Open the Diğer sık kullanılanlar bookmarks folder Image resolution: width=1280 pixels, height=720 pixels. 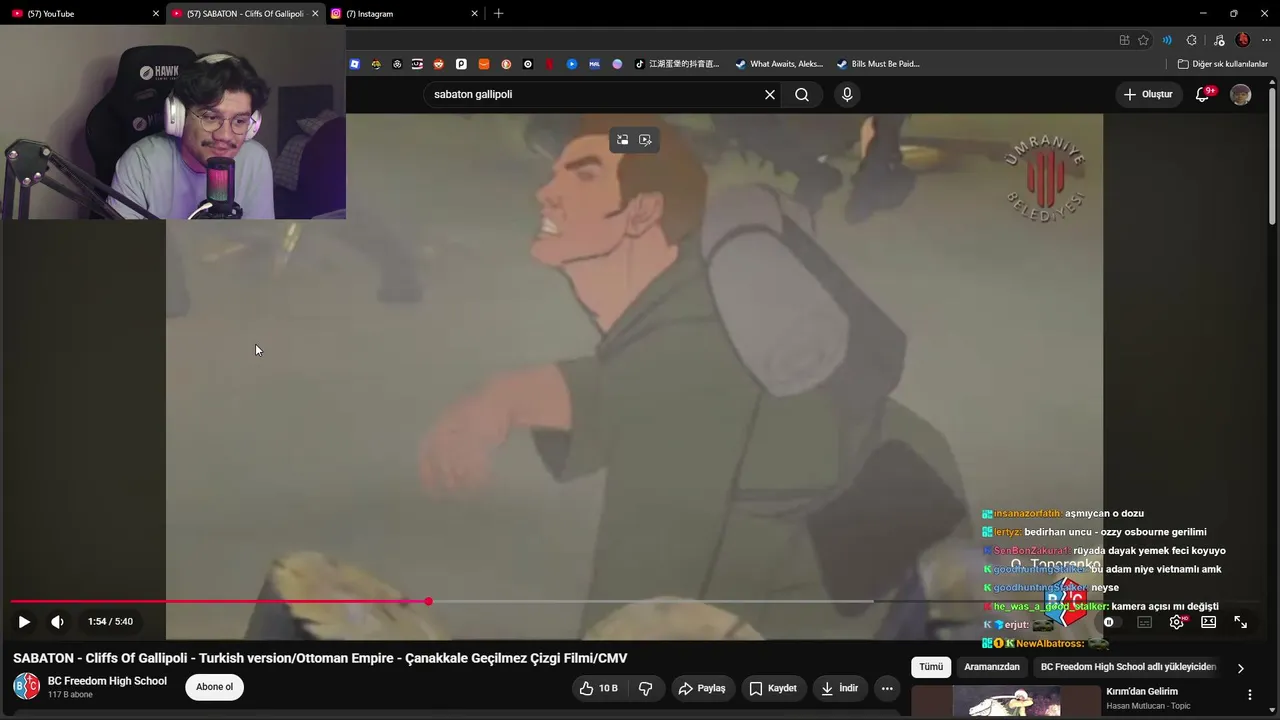[x=1222, y=64]
